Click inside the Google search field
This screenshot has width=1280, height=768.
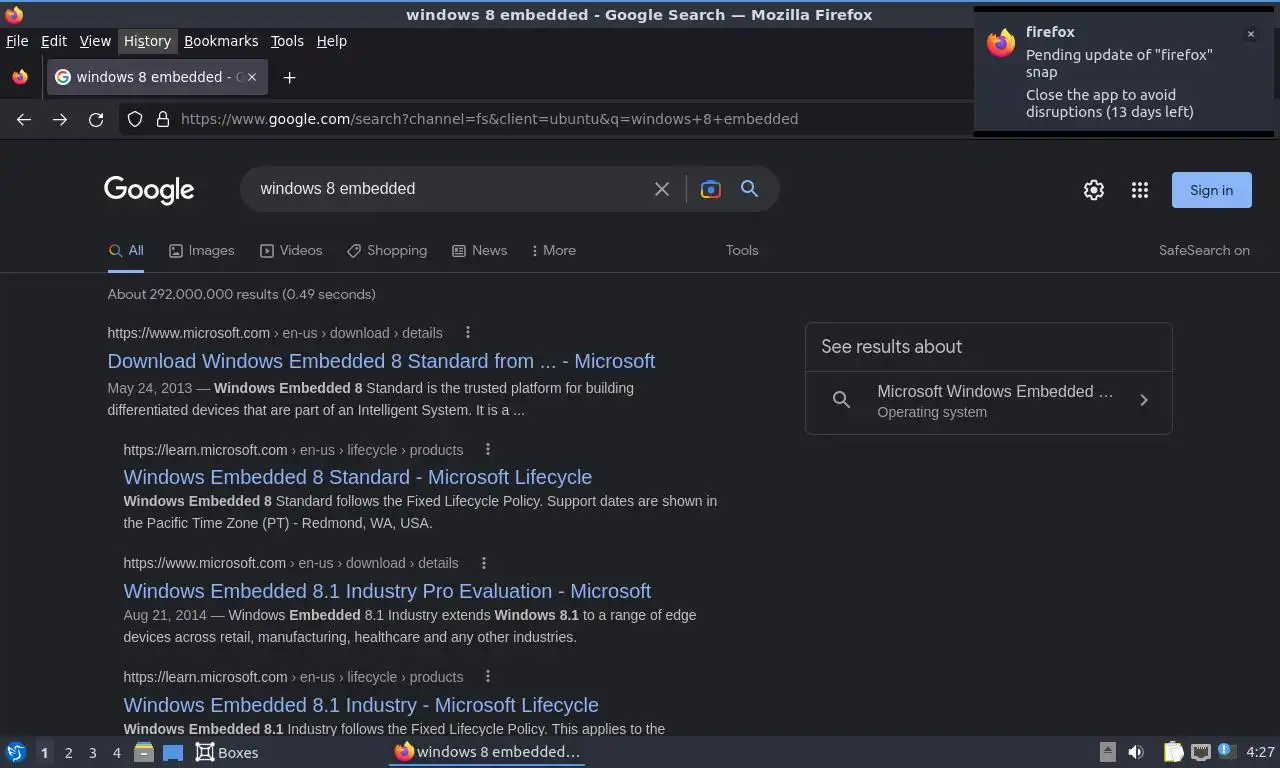point(450,189)
